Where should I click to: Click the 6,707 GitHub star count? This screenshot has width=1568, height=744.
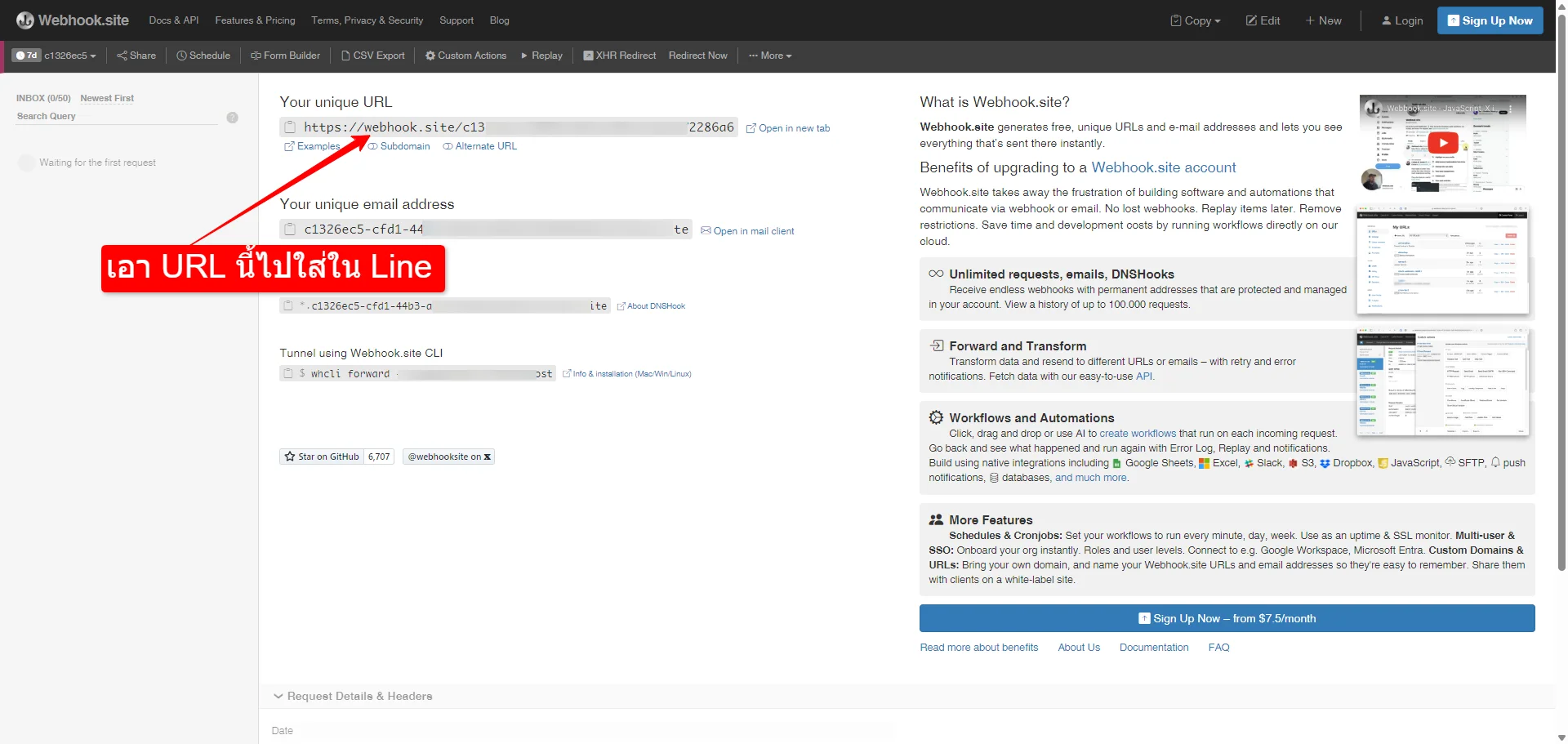click(379, 457)
